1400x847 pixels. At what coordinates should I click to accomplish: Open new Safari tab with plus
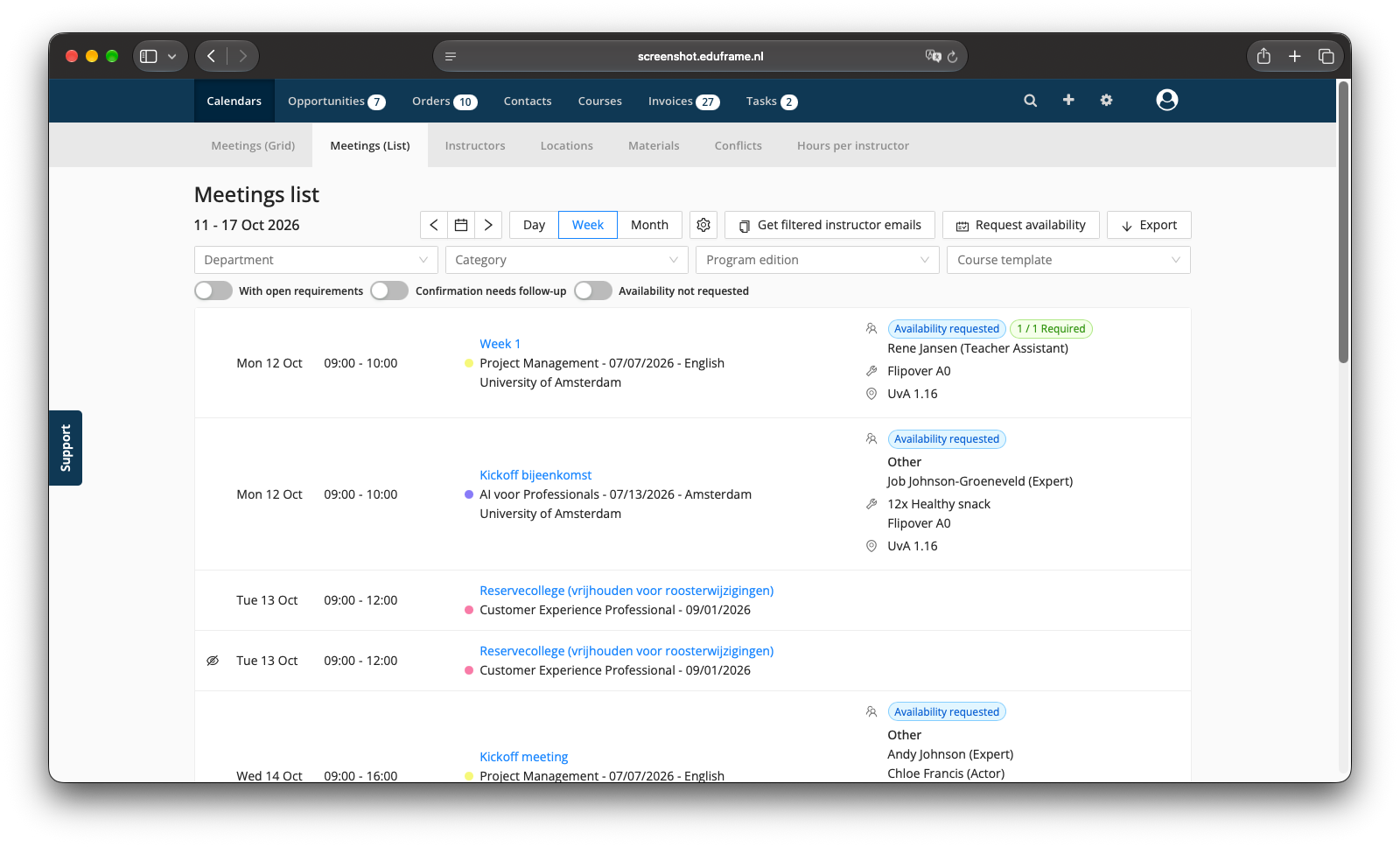click(1295, 56)
